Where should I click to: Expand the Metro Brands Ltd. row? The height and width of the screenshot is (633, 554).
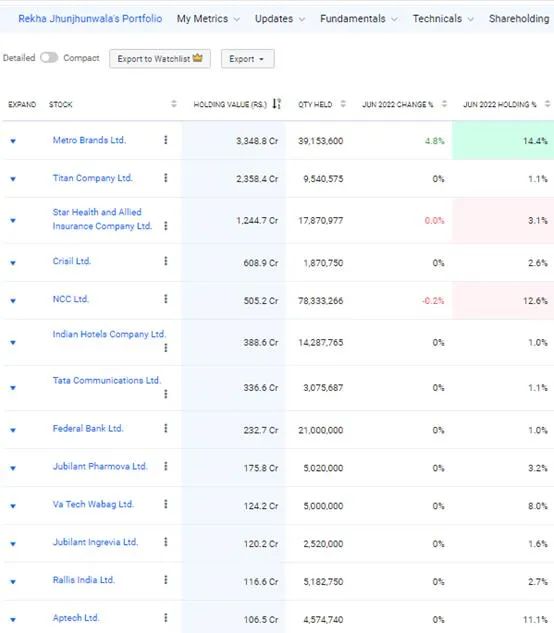pyautogui.click(x=13, y=141)
